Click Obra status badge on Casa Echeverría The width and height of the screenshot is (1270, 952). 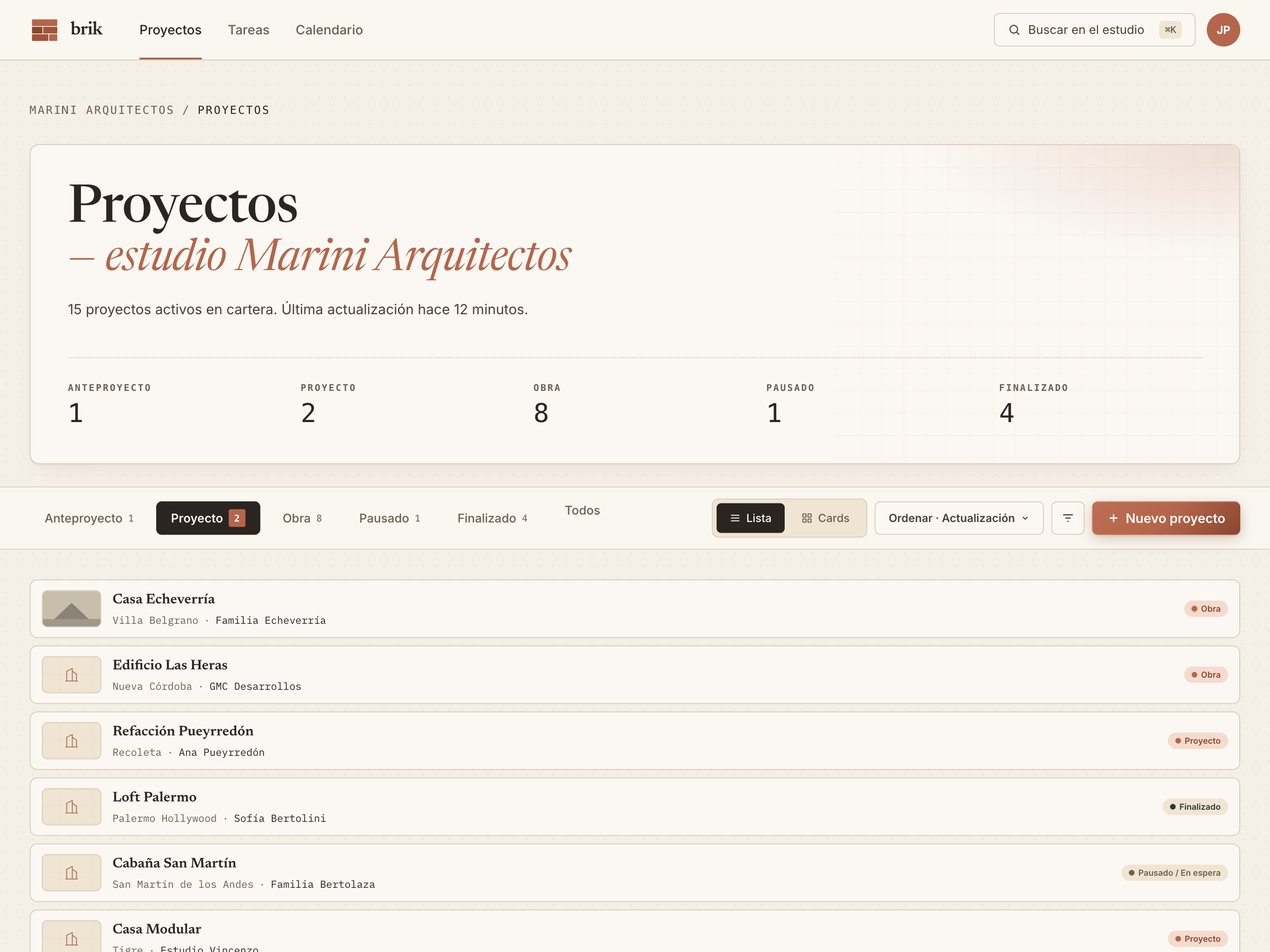tap(1206, 608)
